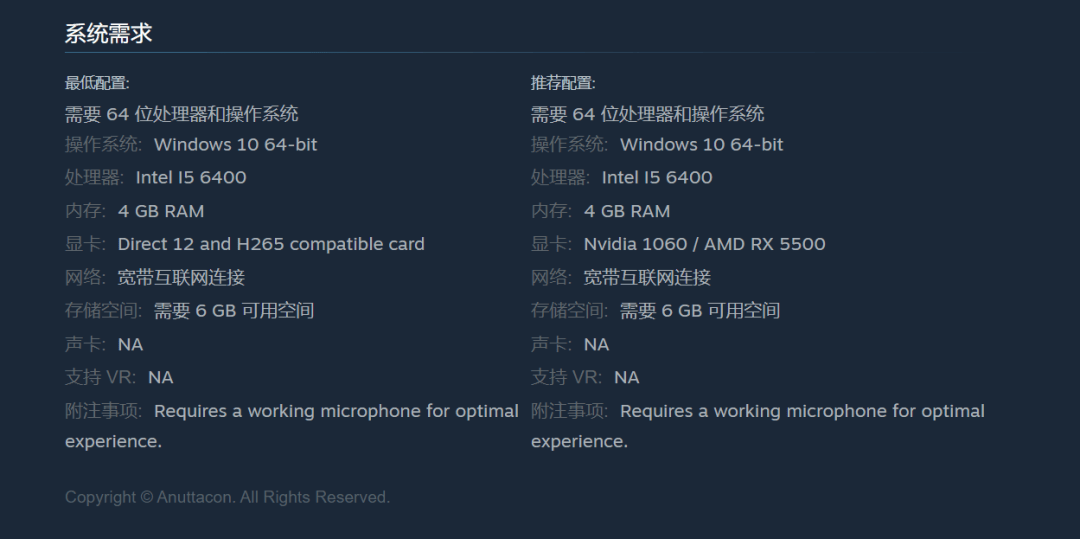Click 4 GB RAM in minimum column

(161, 211)
